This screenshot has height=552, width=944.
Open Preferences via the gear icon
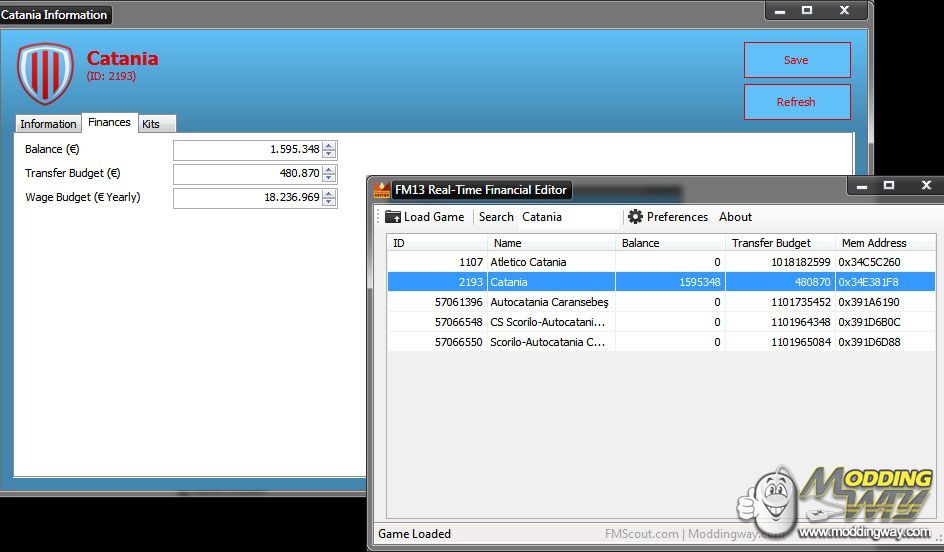click(x=635, y=217)
